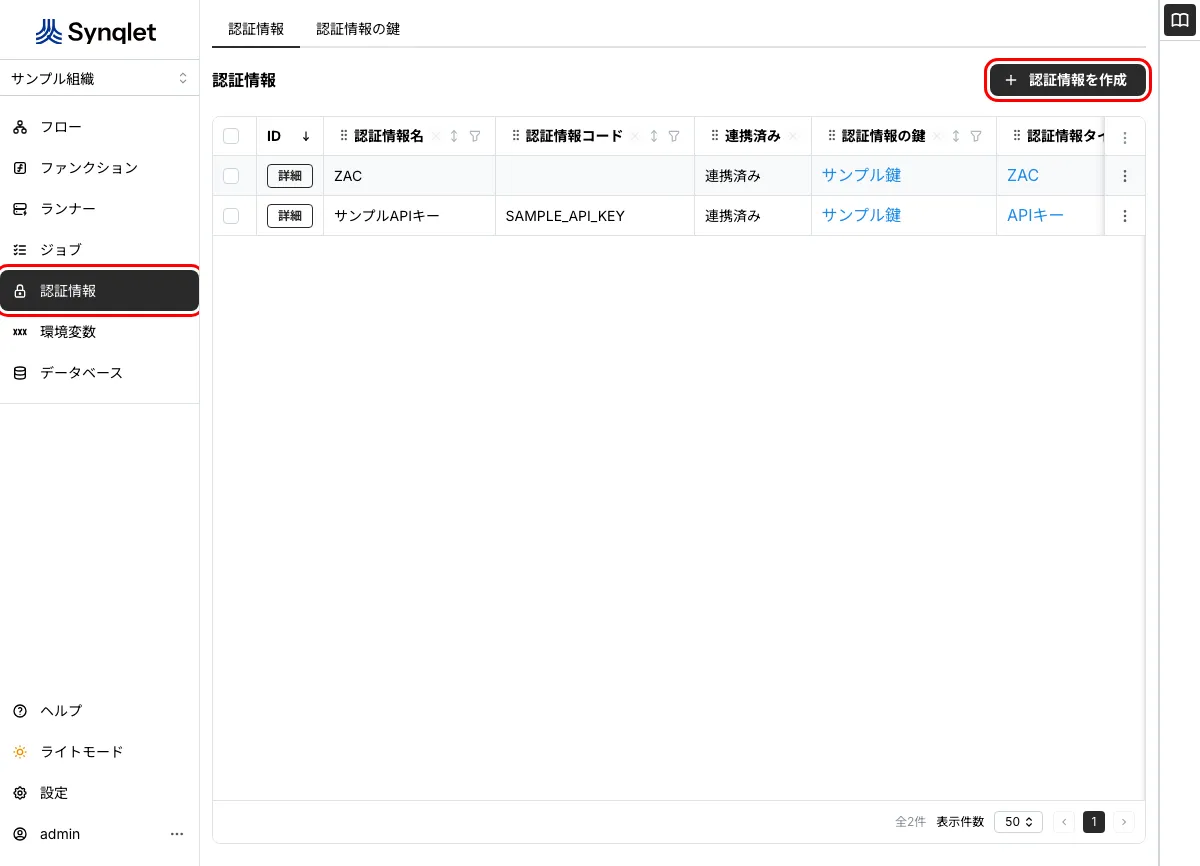Filter the 認証情報の鍵 column
Image resolution: width=1200 pixels, height=866 pixels.
976,136
